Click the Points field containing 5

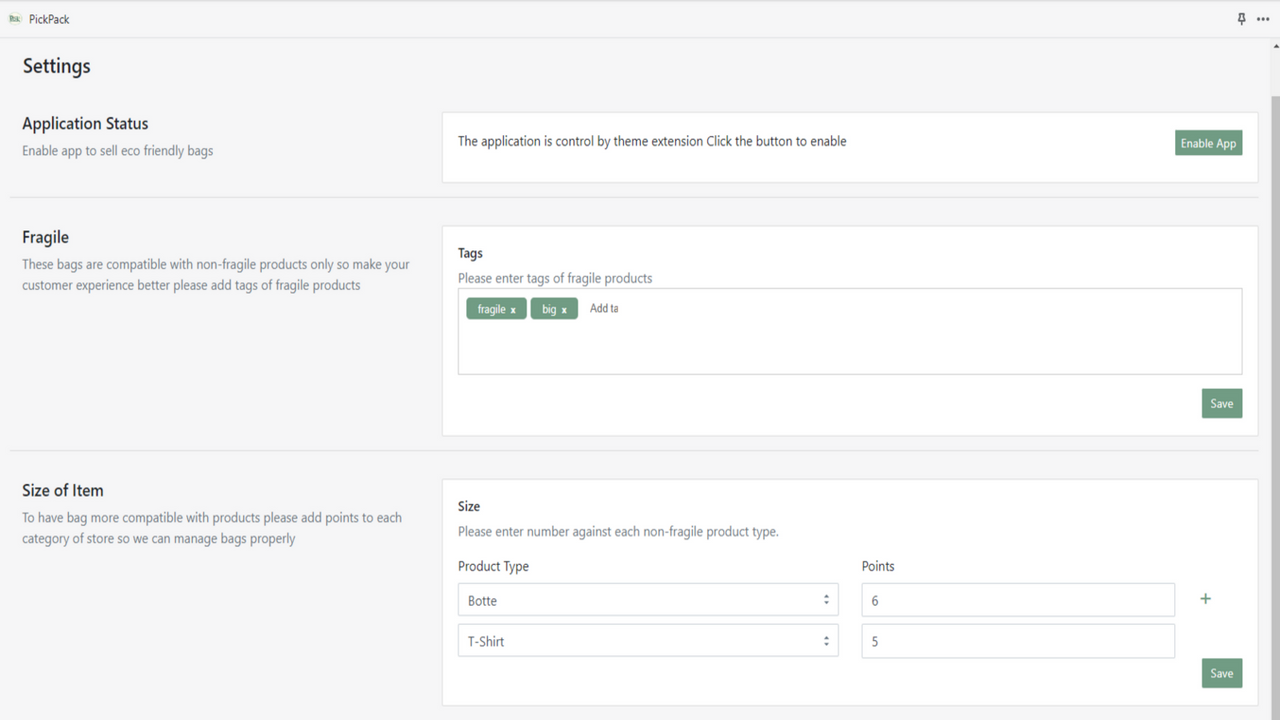tap(1017, 641)
